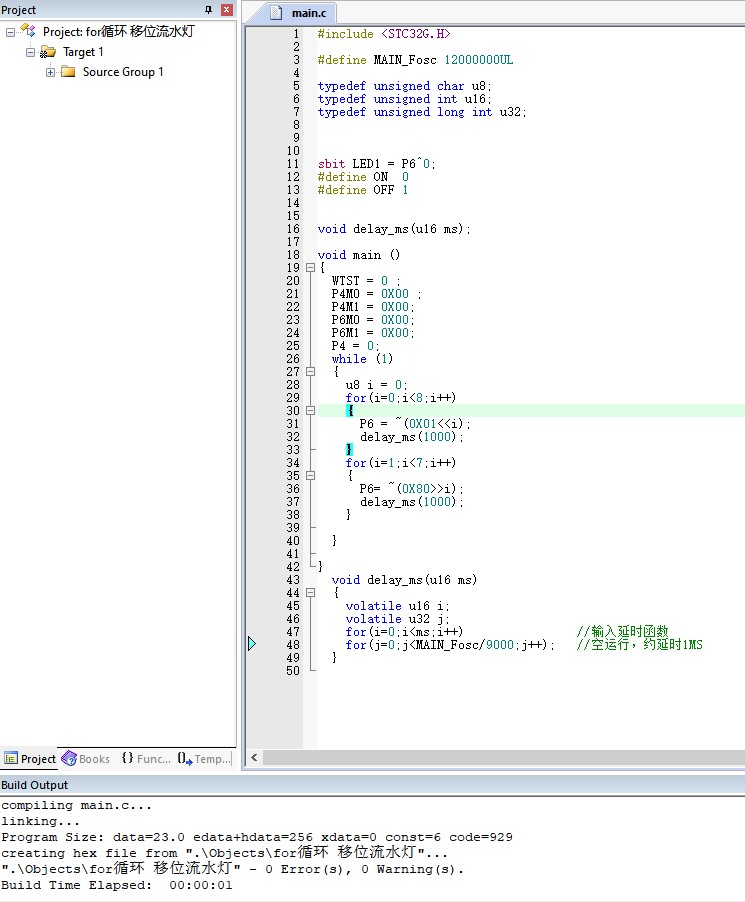Collapse the root Project tree node
This screenshot has width=745, height=902.
(x=10, y=32)
